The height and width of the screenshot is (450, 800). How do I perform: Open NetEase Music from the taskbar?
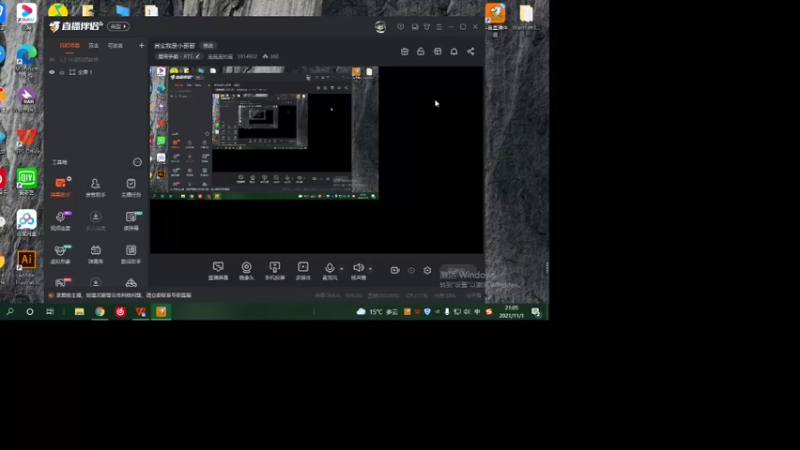120,312
